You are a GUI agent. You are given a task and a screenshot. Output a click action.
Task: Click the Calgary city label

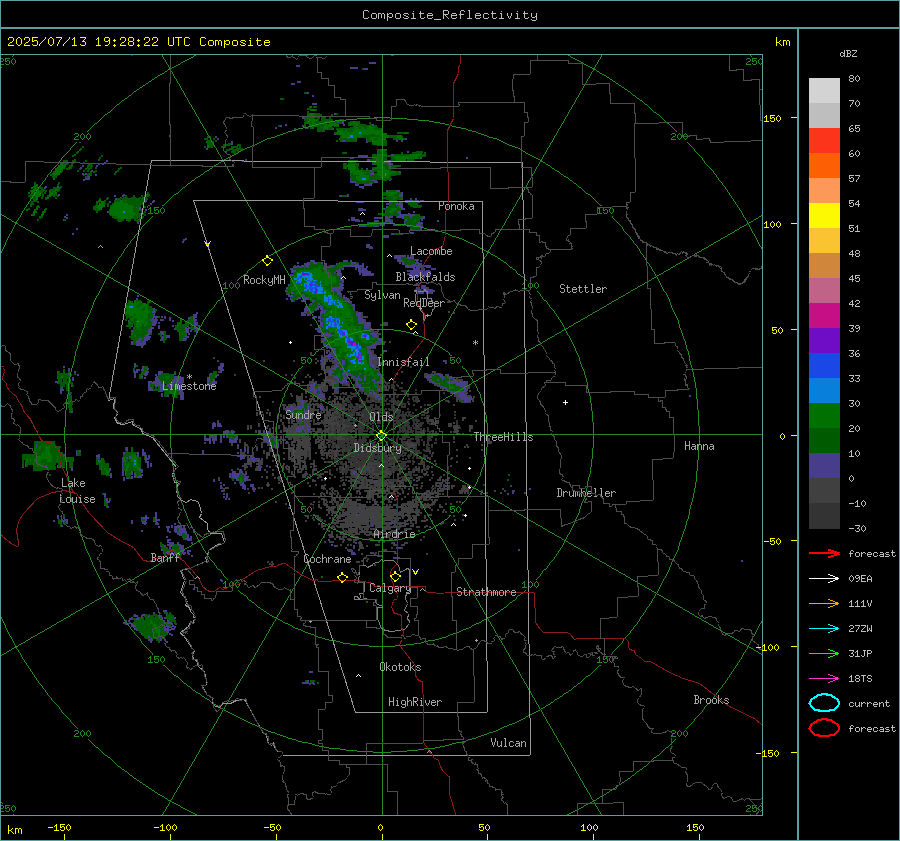click(x=390, y=588)
